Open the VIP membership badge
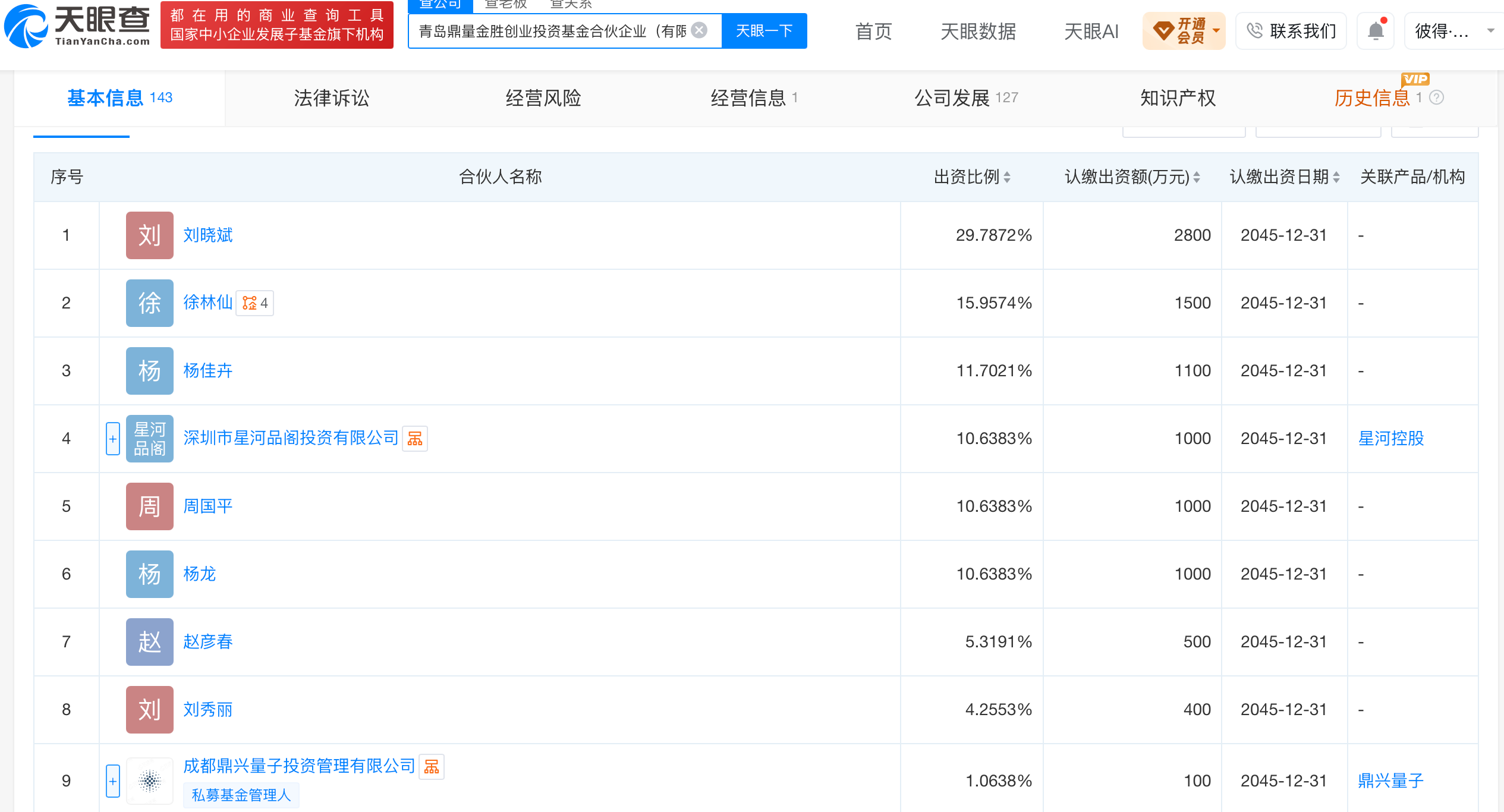Viewport: 1504px width, 812px height. 1184,30
